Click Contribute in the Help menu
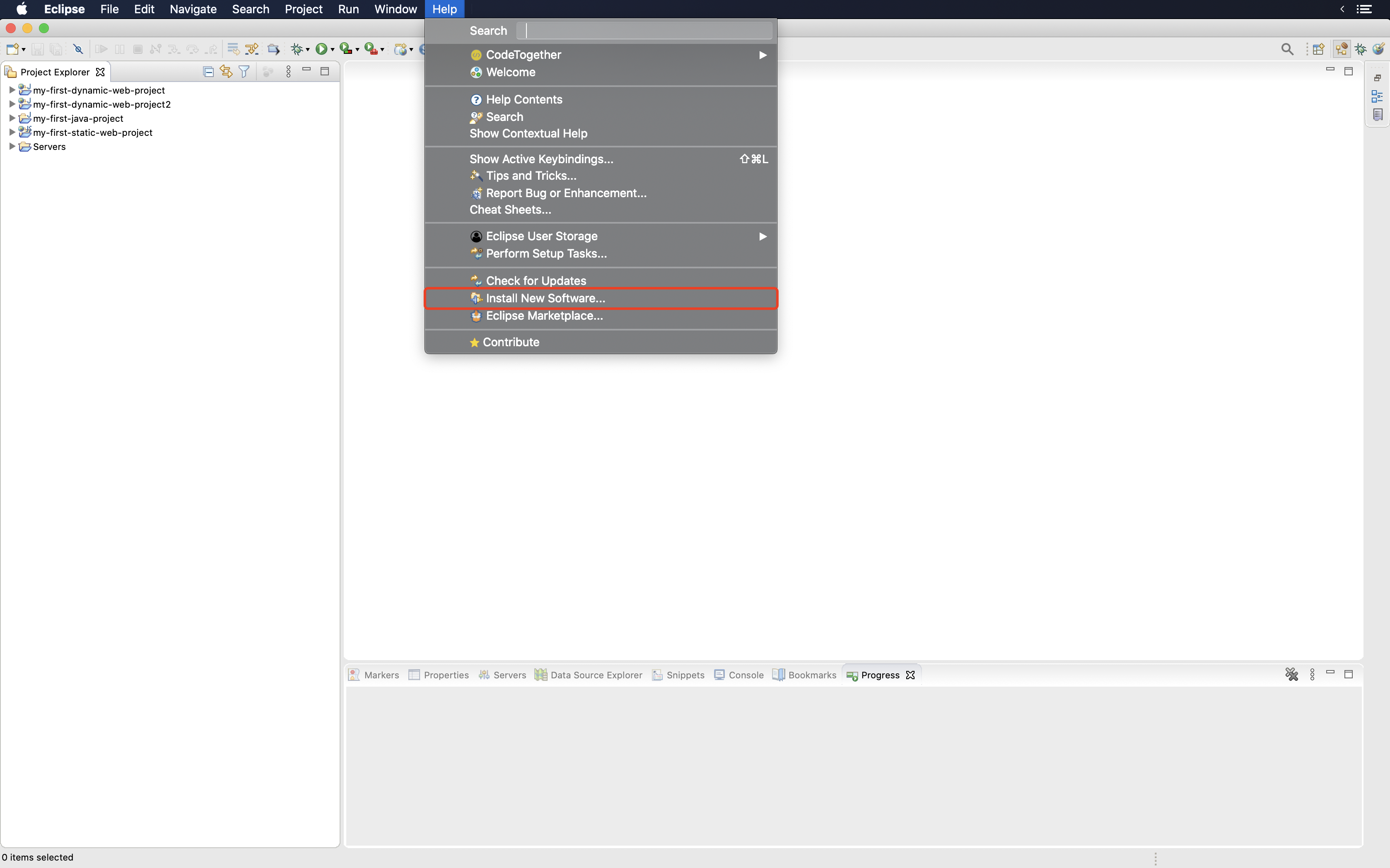Screen dimensions: 1390x868 [601, 342]
